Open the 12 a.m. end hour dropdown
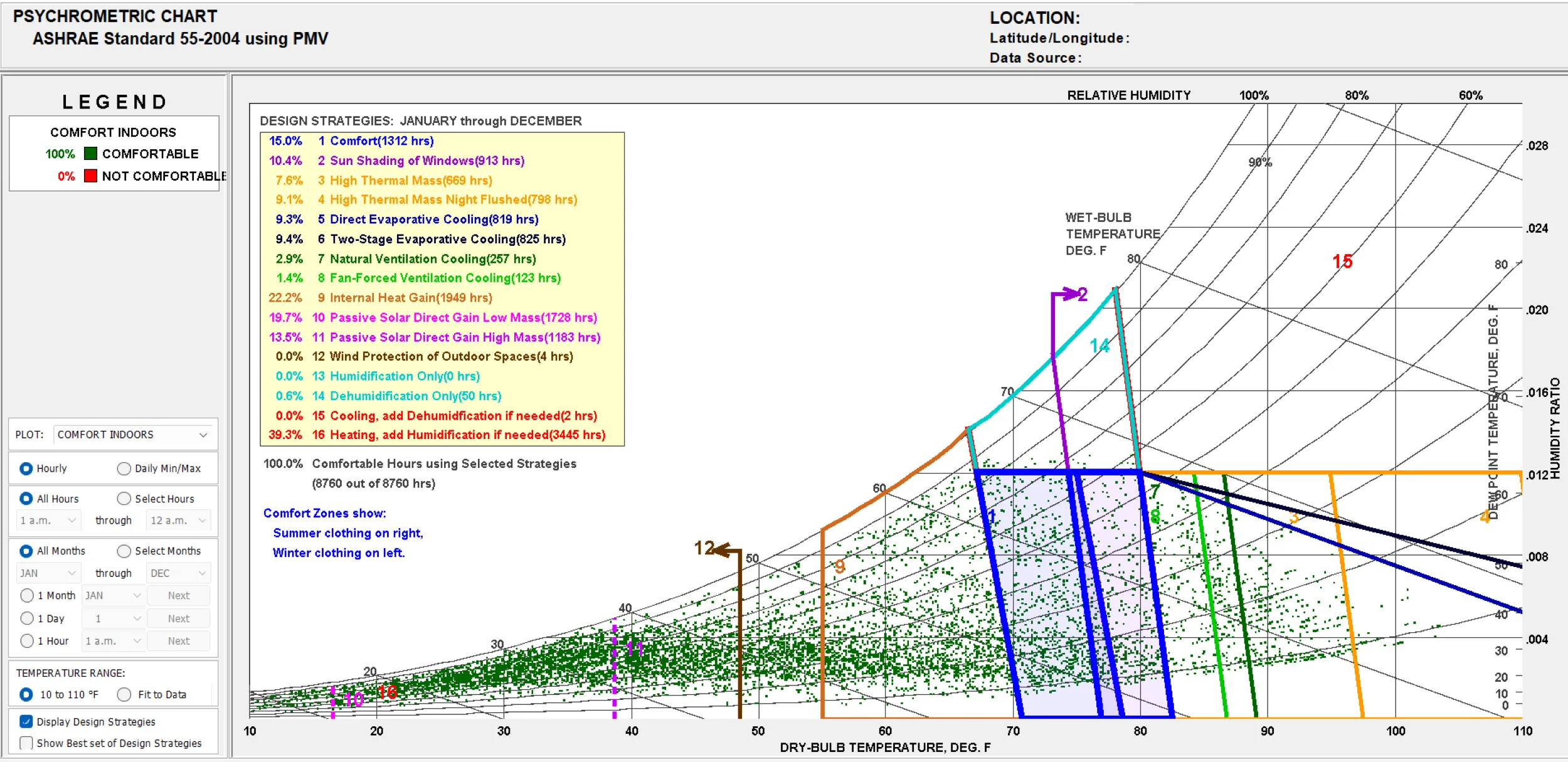Image resolution: width=1568 pixels, height=762 pixels. click(179, 521)
